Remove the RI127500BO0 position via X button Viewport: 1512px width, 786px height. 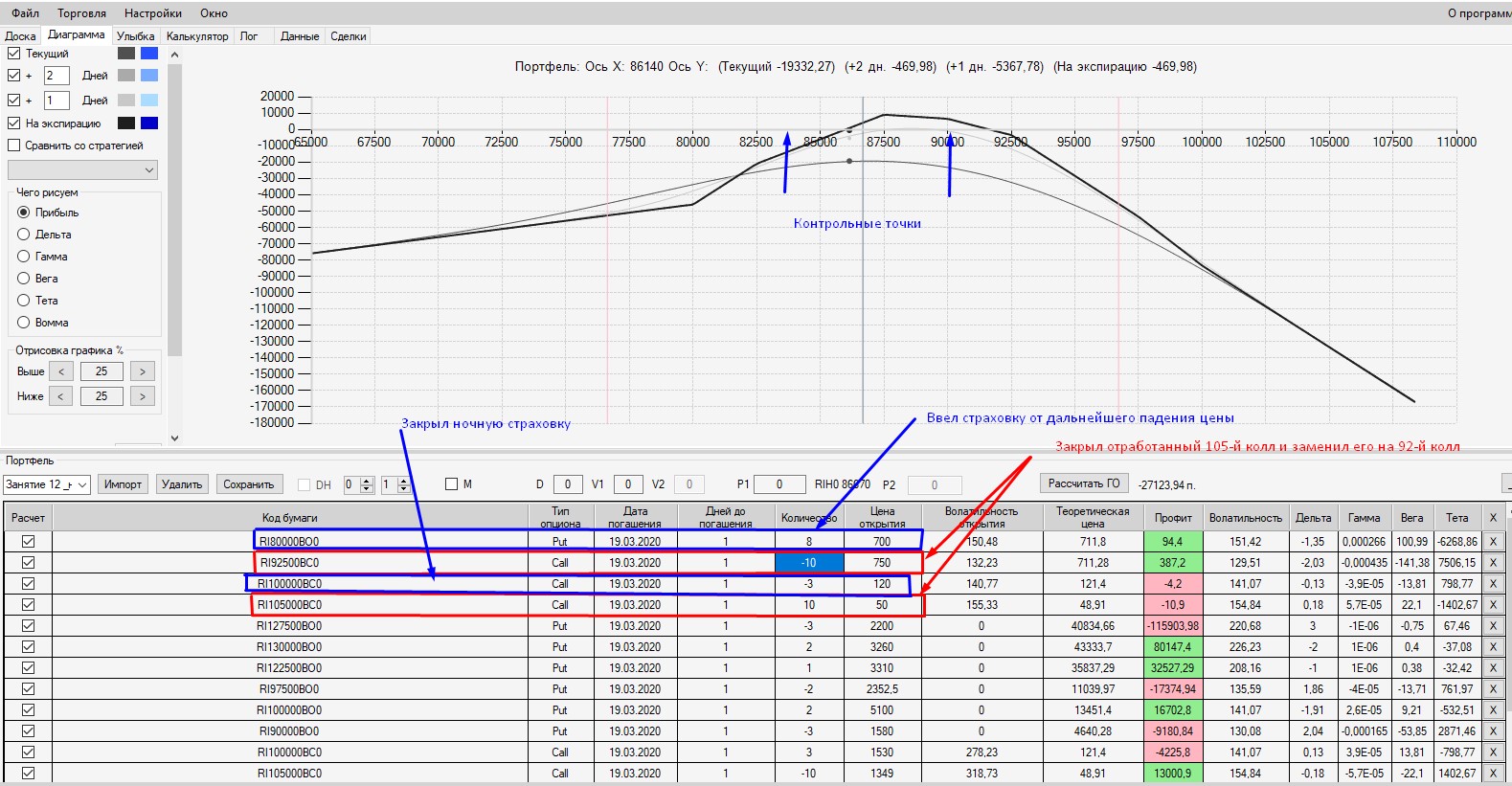click(1492, 626)
